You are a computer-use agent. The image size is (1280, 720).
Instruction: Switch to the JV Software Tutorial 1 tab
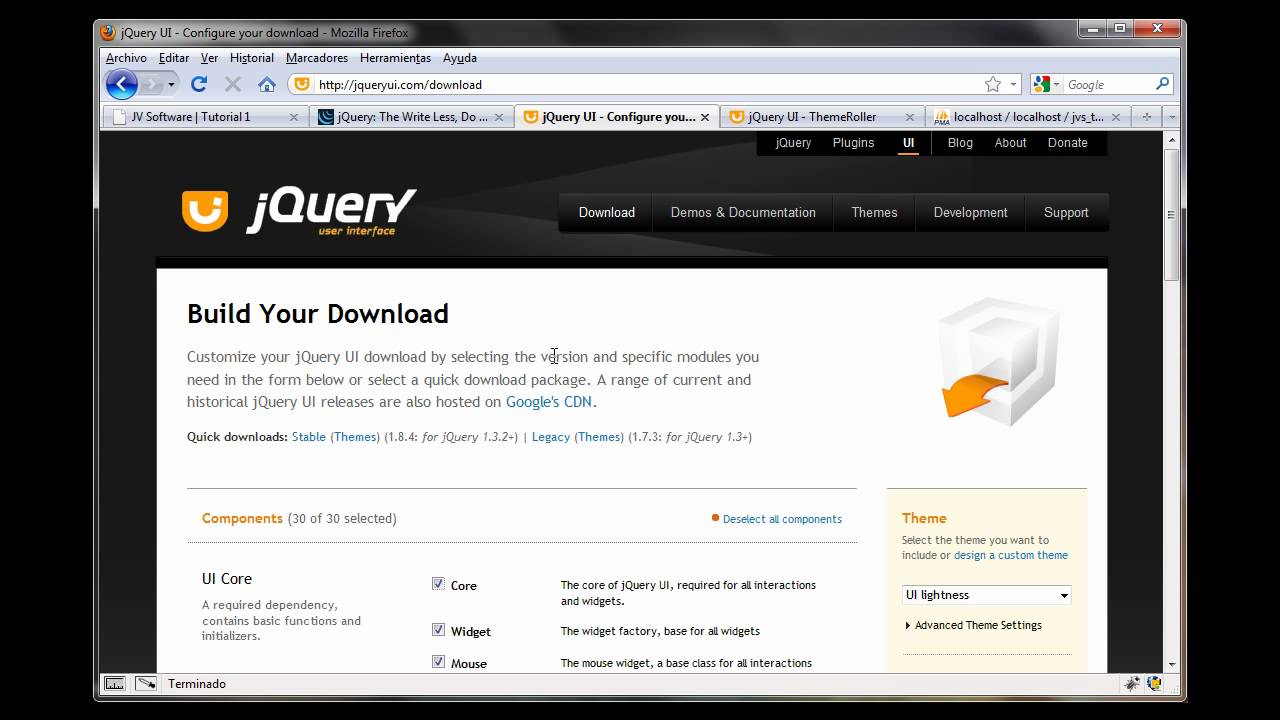click(205, 117)
